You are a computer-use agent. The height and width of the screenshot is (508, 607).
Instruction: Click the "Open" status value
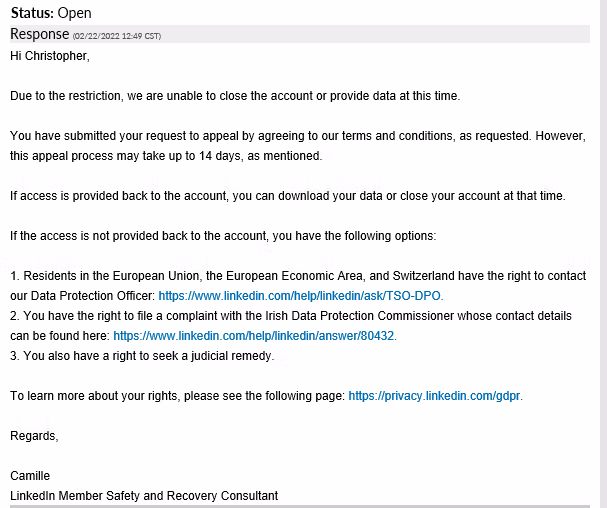pyautogui.click(x=76, y=13)
